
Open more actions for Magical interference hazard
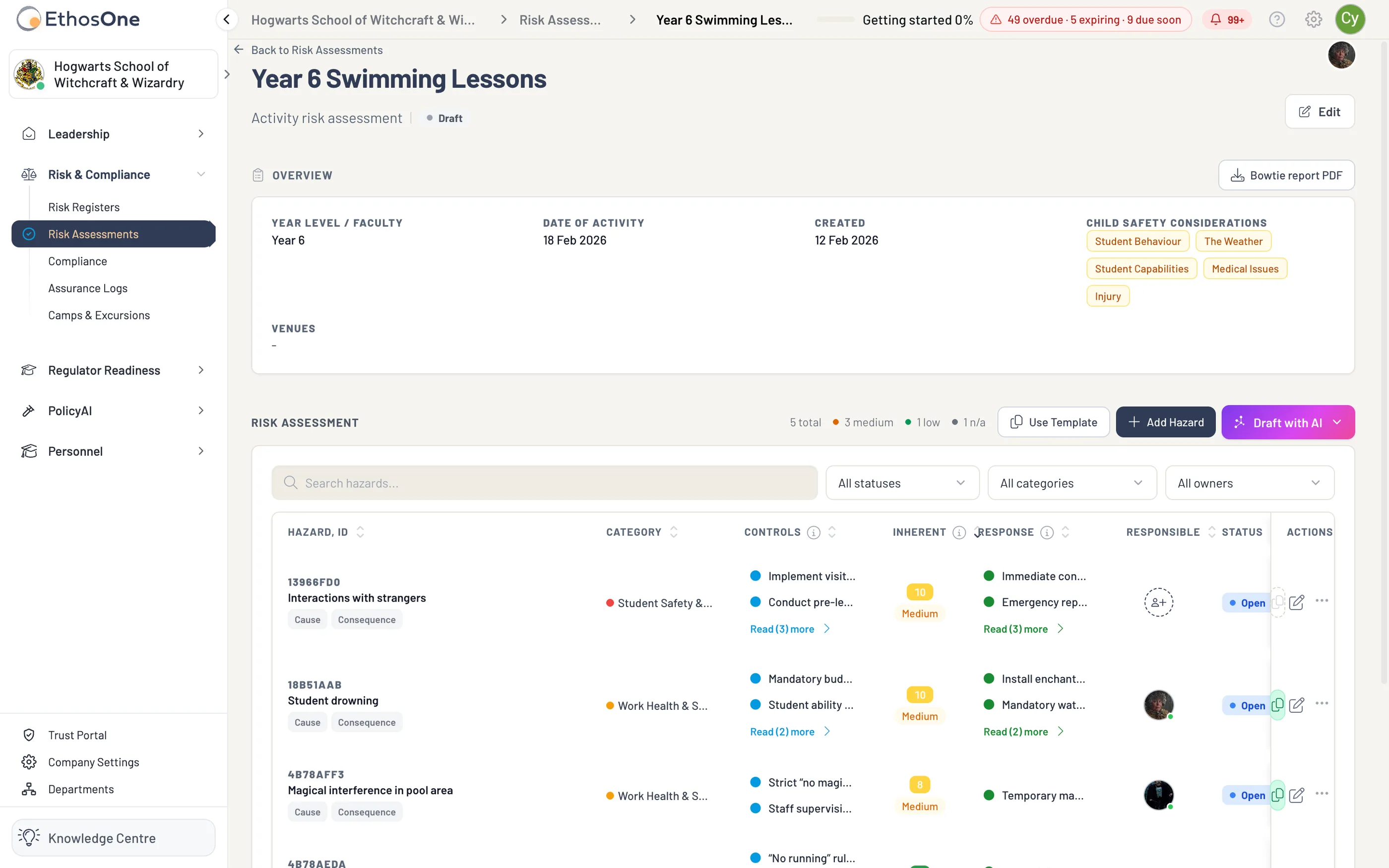point(1322,794)
